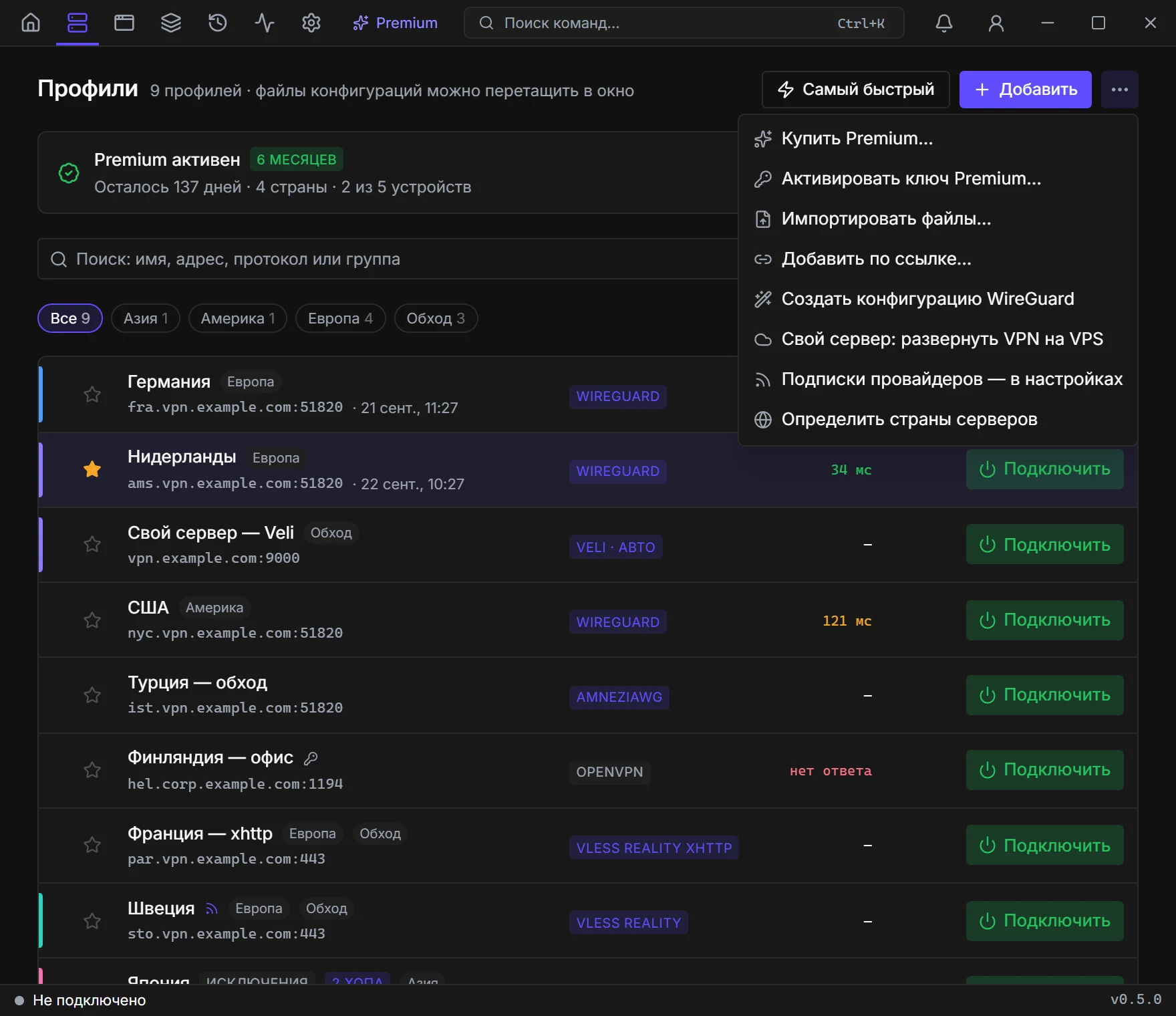Choose Импортировать файлы... menu item
The width and height of the screenshot is (1176, 1016).
pos(938,219)
